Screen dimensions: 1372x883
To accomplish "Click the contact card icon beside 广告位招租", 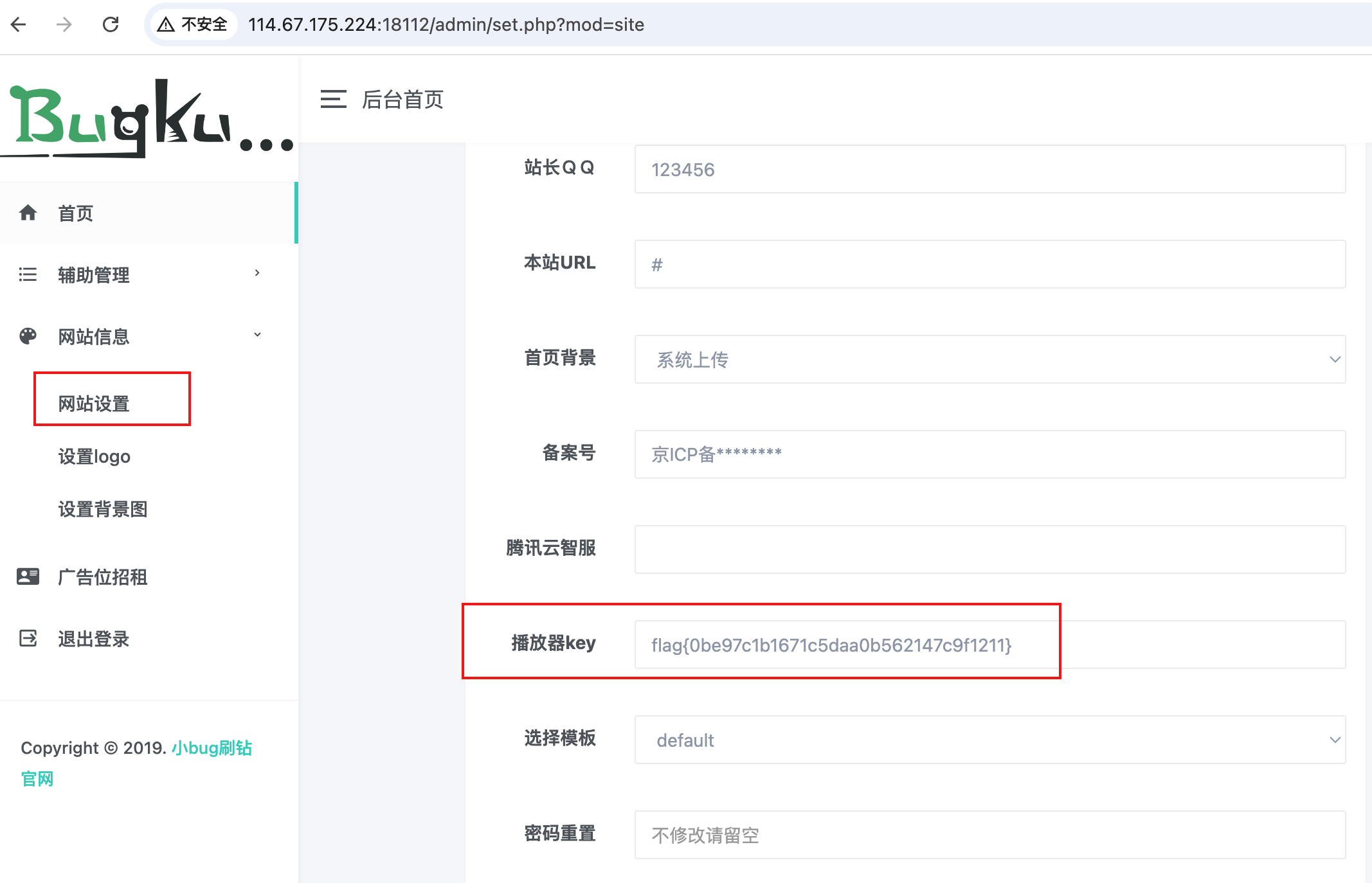I will (x=27, y=576).
